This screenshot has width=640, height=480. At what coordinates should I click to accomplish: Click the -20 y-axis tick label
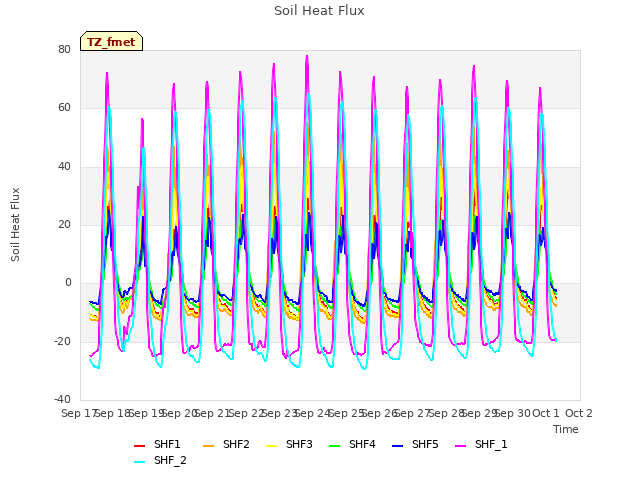(x=62, y=342)
